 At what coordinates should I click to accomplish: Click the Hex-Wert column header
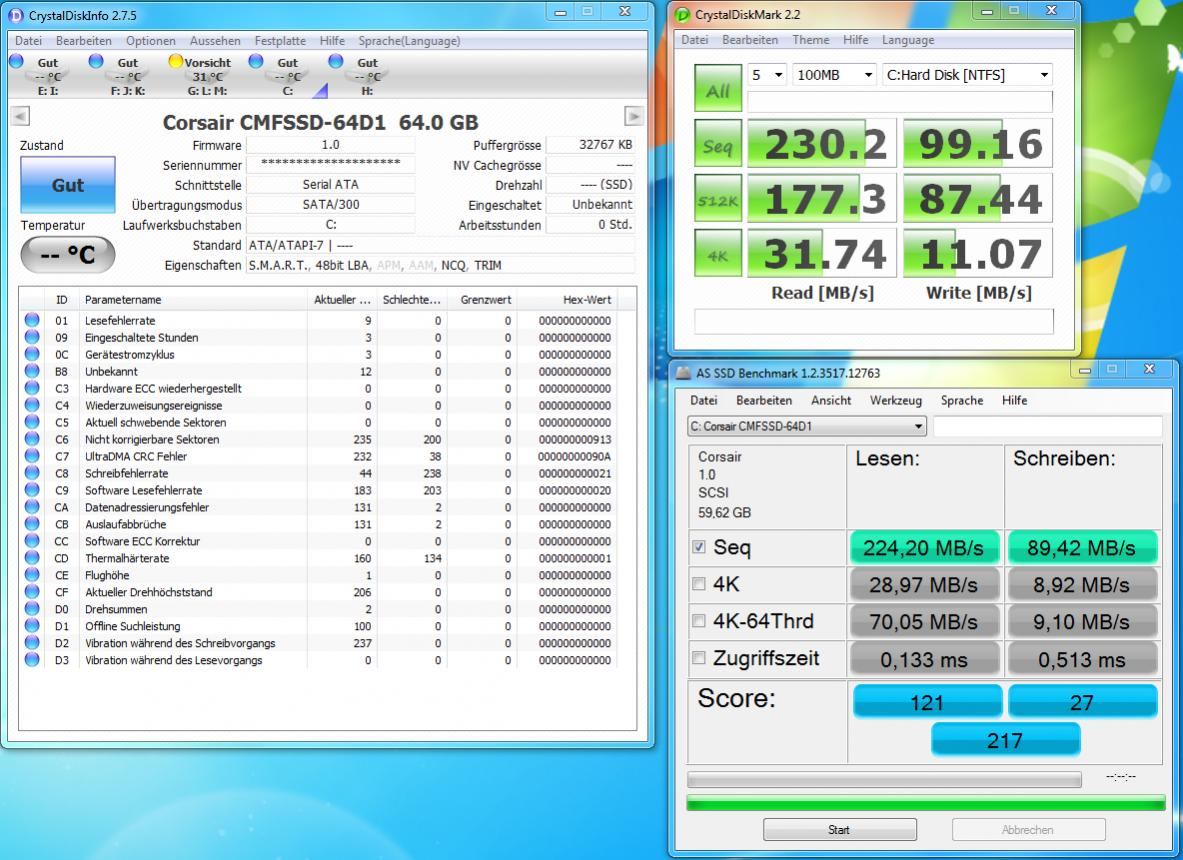click(567, 299)
